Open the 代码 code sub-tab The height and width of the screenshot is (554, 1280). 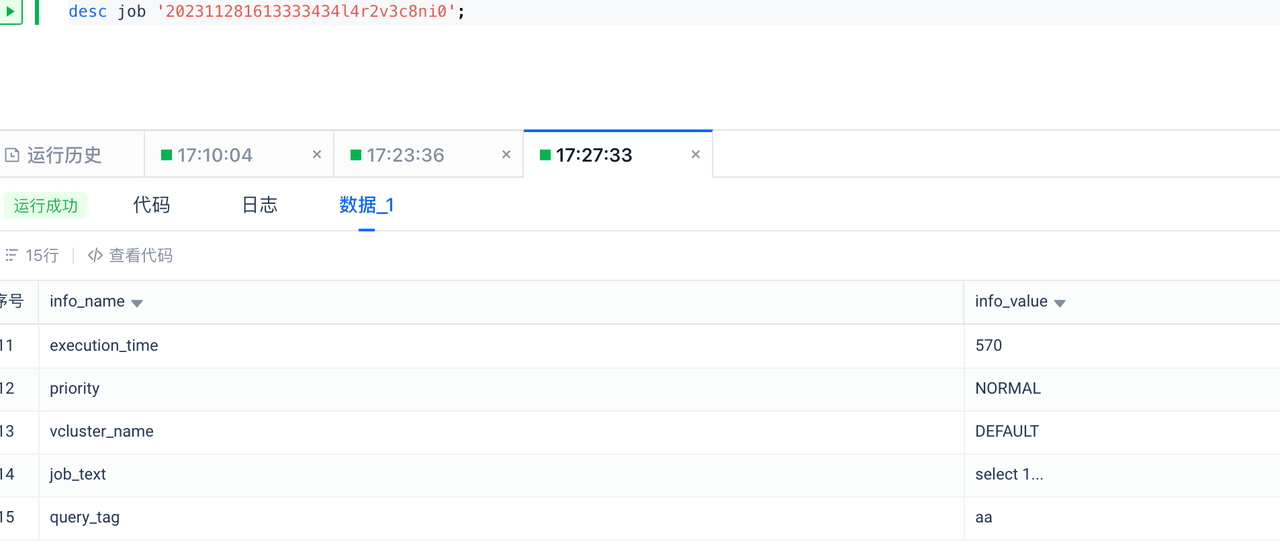(x=151, y=205)
